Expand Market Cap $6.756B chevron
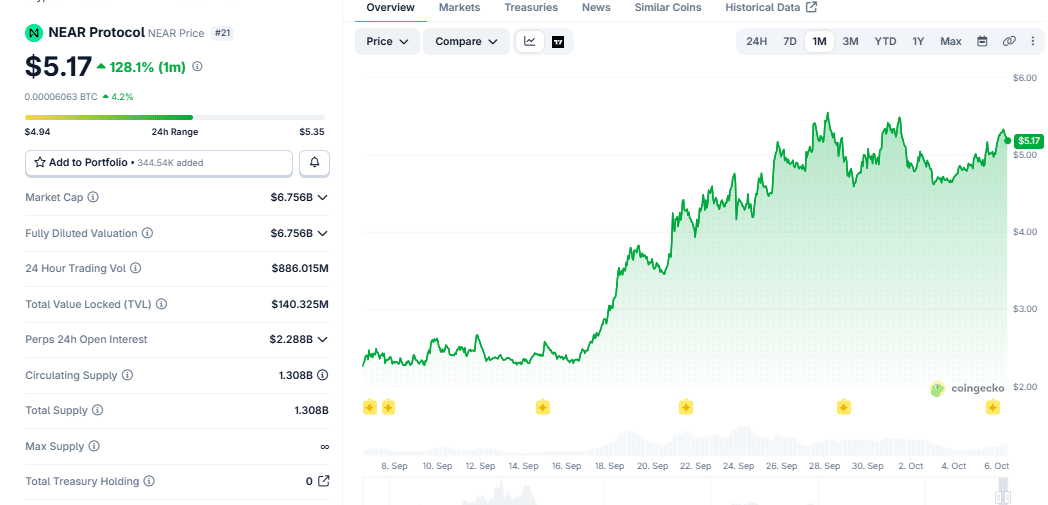This screenshot has height=505, width=1048. [x=323, y=197]
